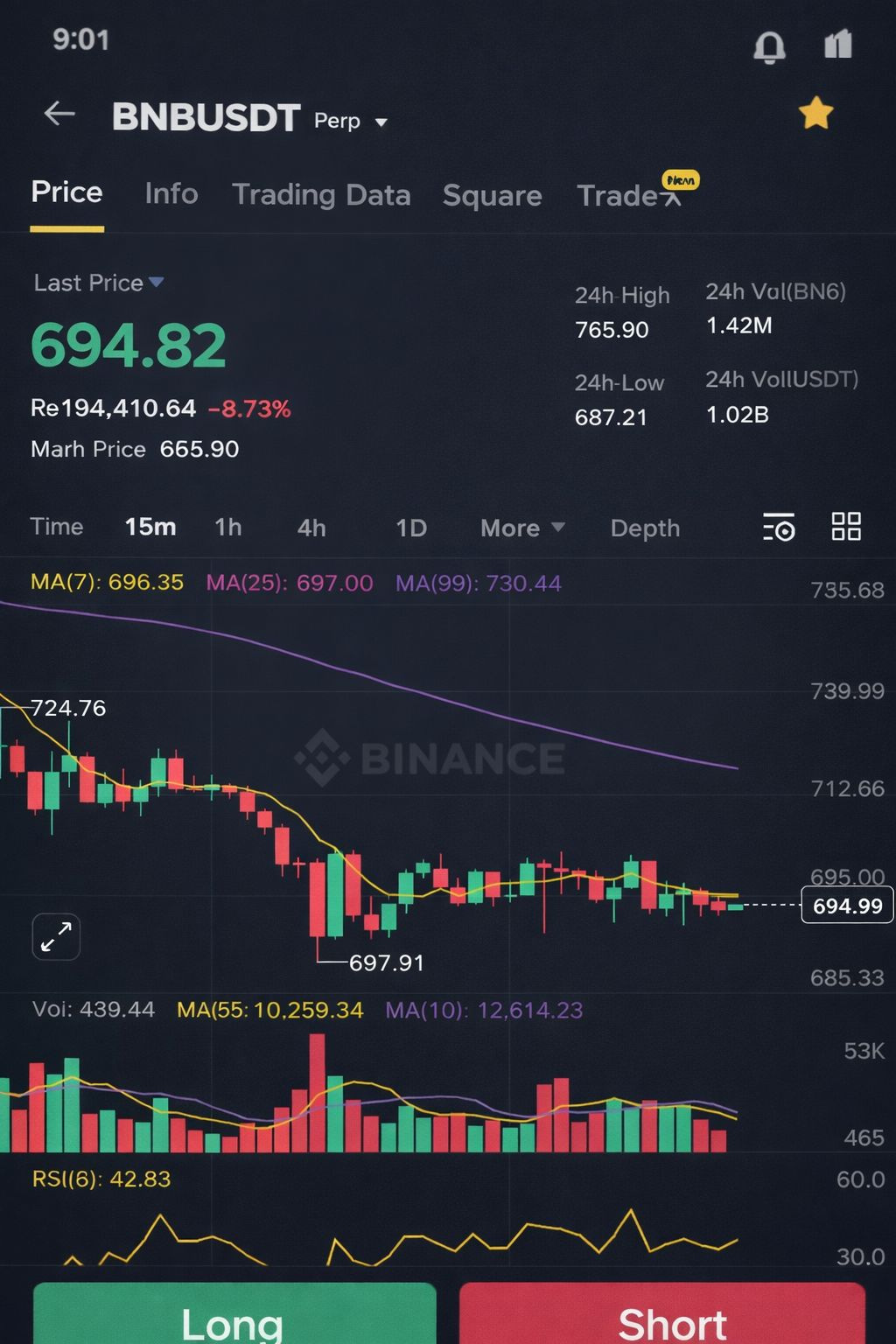Expand the More timeframes dropdown
The width and height of the screenshot is (896, 1344).
point(522,528)
